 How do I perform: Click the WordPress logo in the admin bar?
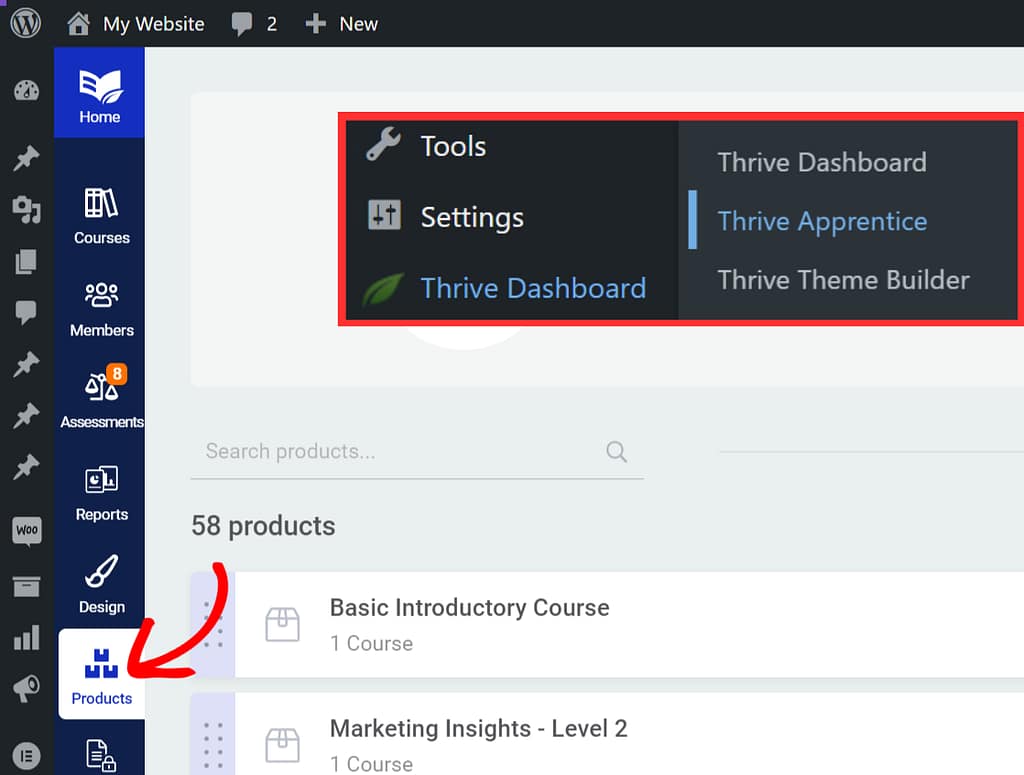(26, 23)
